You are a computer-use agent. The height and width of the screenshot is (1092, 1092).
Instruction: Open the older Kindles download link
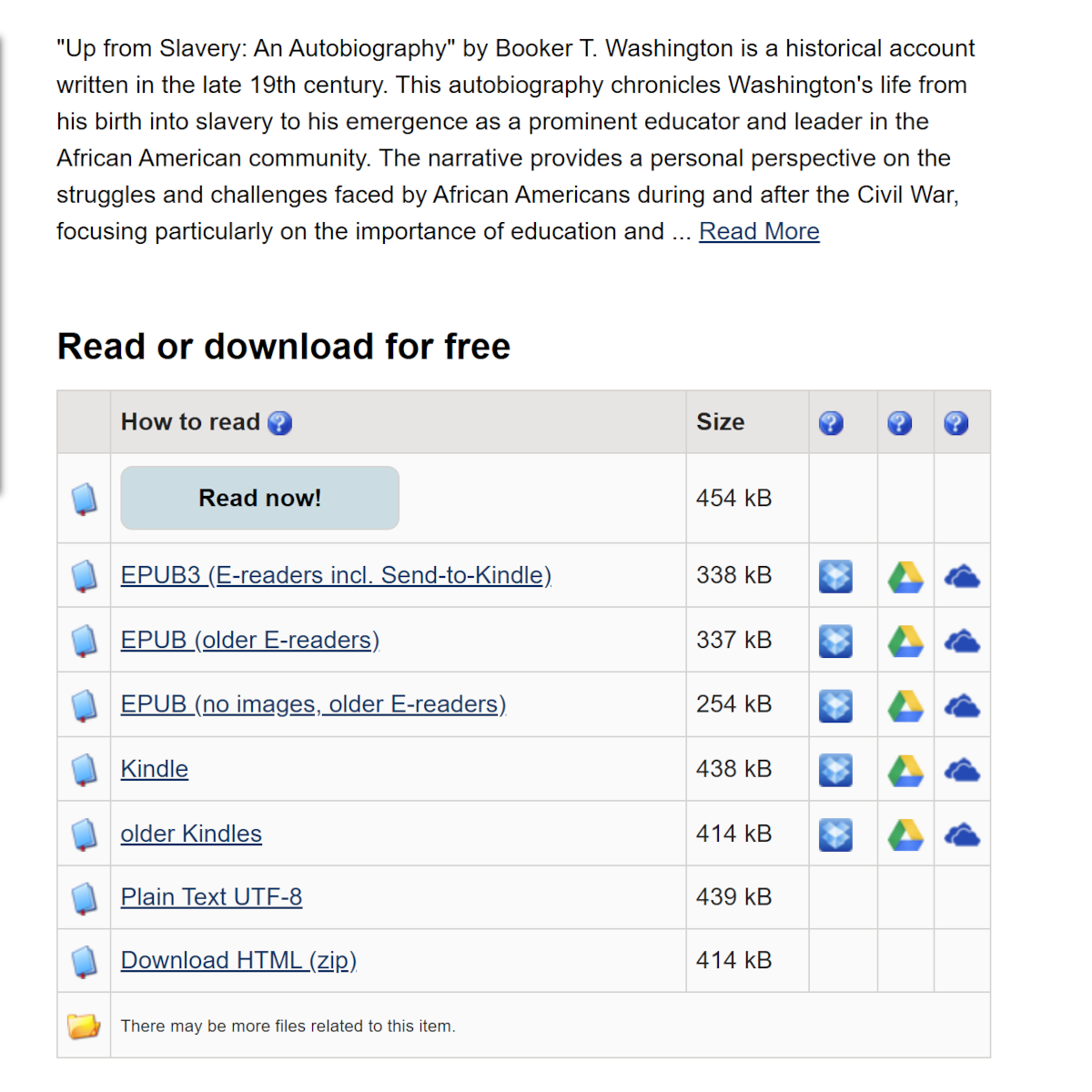click(191, 834)
